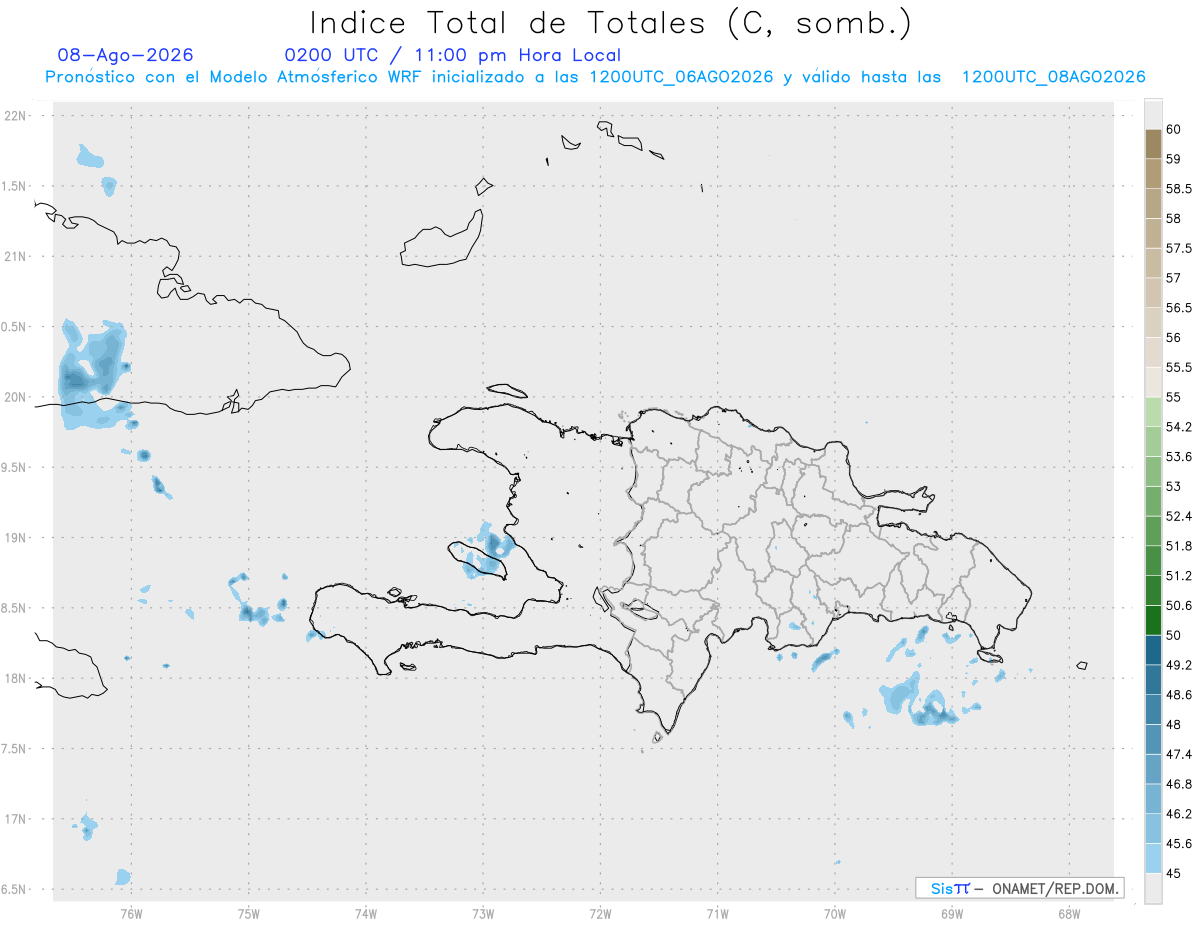The image size is (1200, 927).
Task: Click the colorbar value '55.5'
Action: pos(1180,368)
